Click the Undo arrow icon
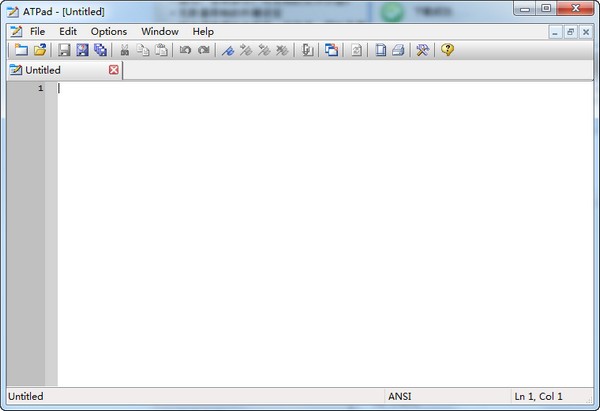This screenshot has width=600, height=411. (186, 50)
